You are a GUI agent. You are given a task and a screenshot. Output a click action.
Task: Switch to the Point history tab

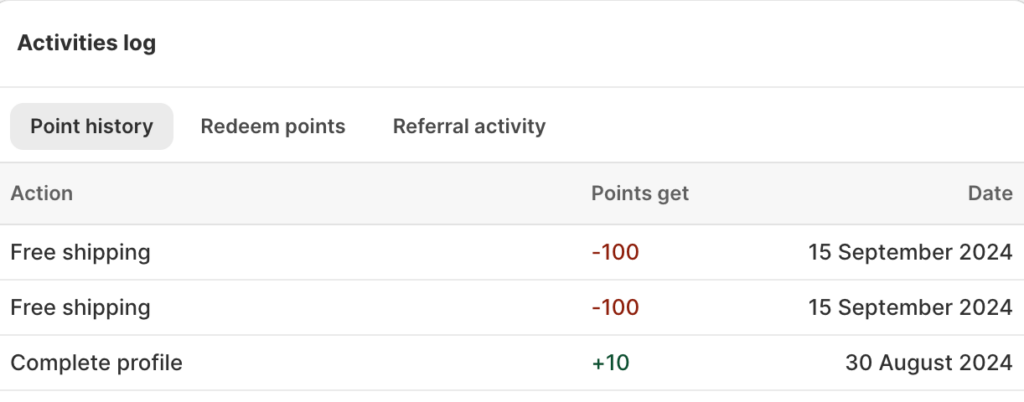click(x=91, y=127)
